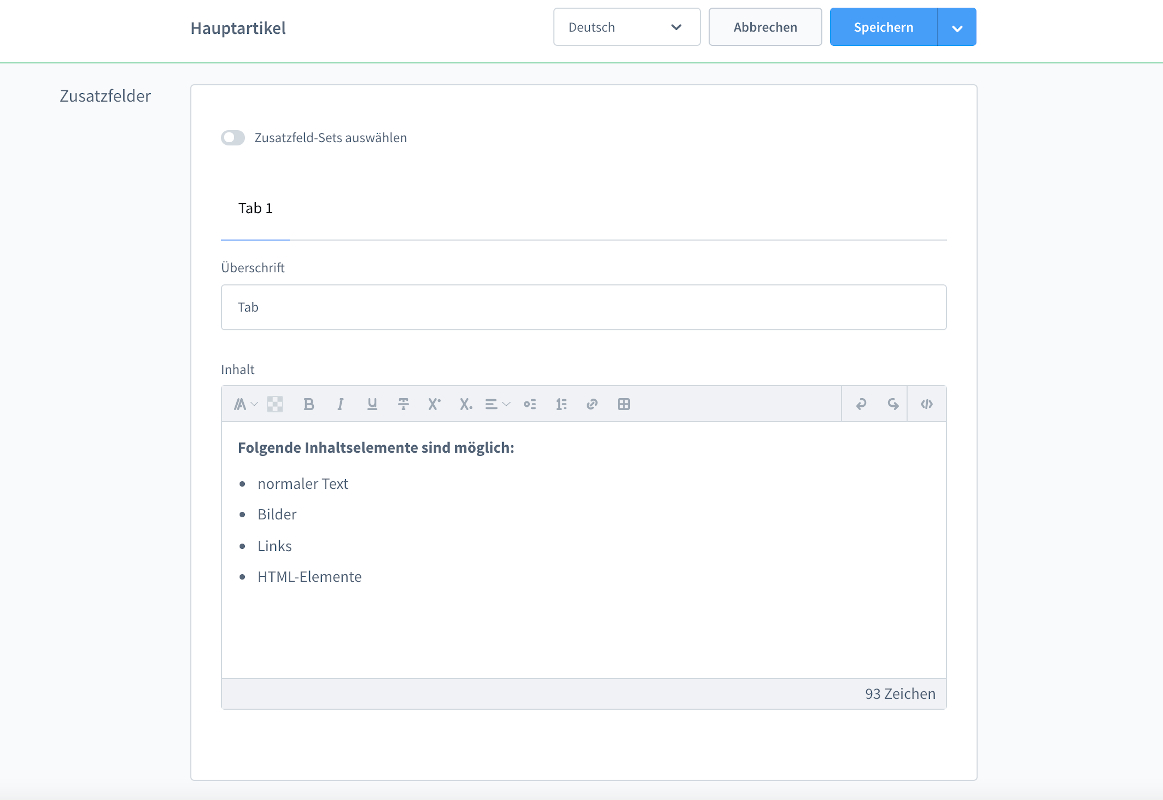Open the Deutsch language dropdown

[x=626, y=27]
